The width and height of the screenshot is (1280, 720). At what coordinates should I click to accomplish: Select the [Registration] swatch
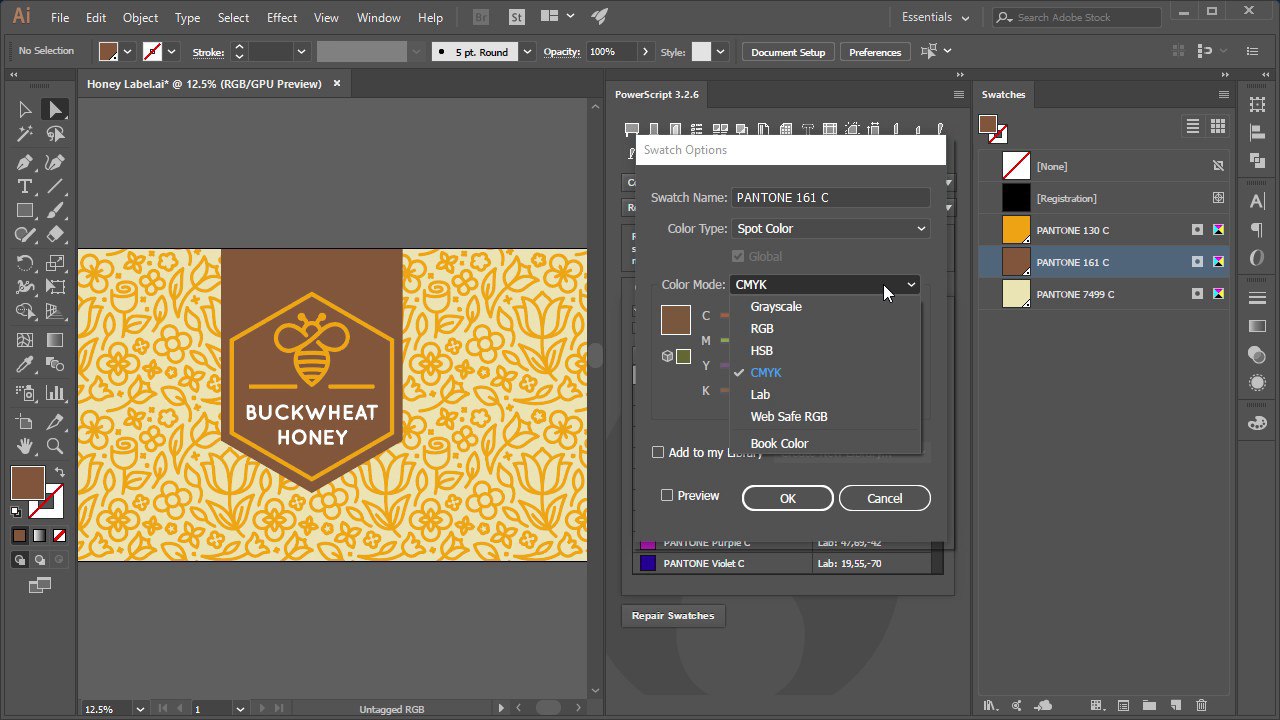[x=1104, y=198]
